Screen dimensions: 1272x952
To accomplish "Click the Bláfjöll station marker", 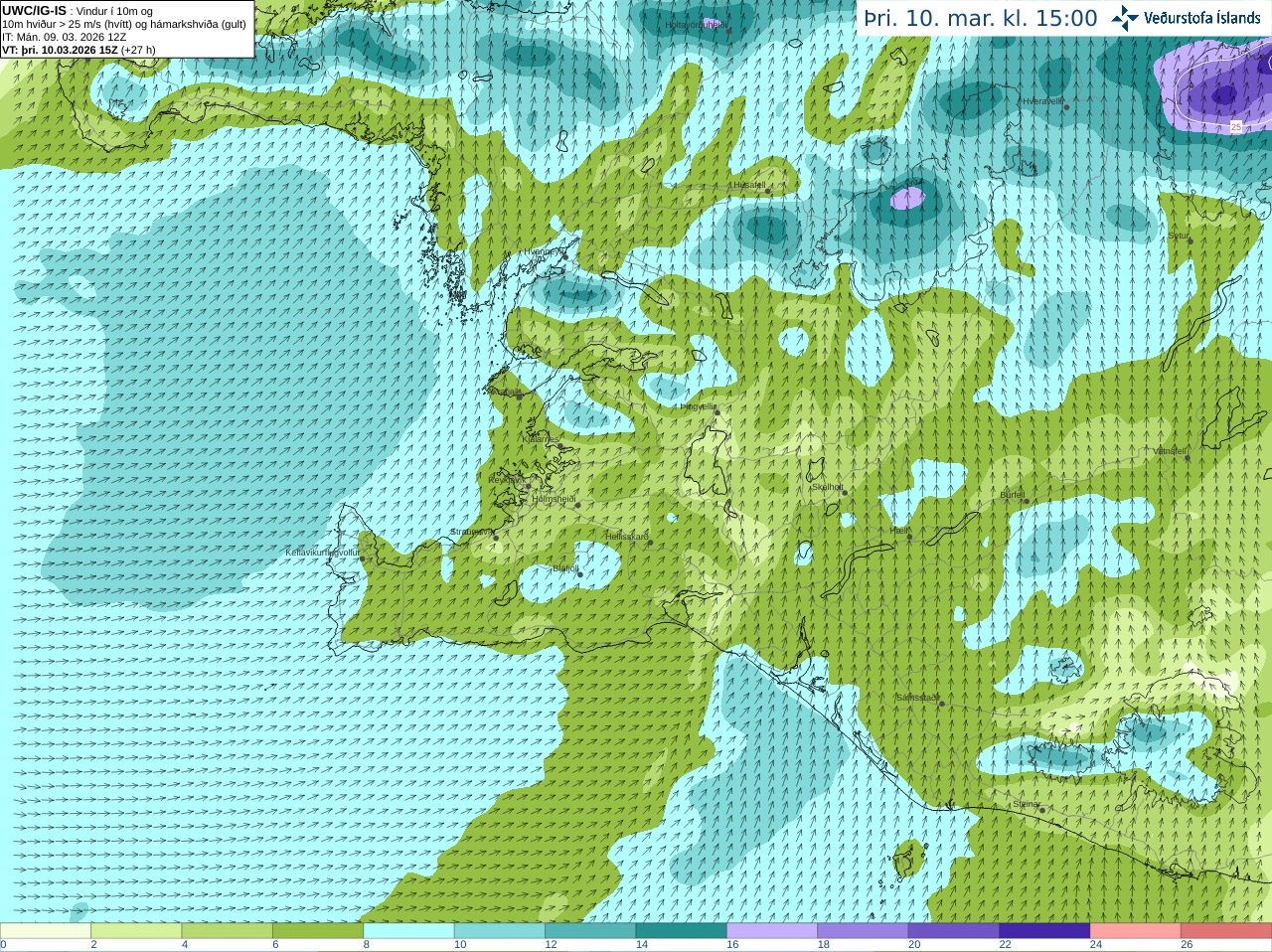I will click(580, 573).
